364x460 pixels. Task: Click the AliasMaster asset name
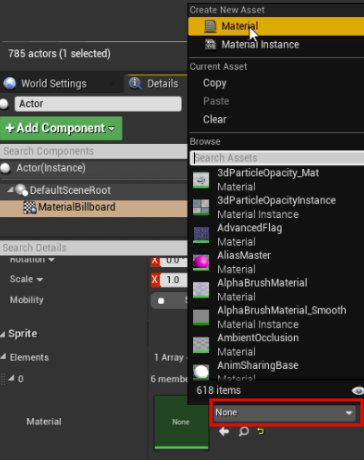[x=244, y=255]
